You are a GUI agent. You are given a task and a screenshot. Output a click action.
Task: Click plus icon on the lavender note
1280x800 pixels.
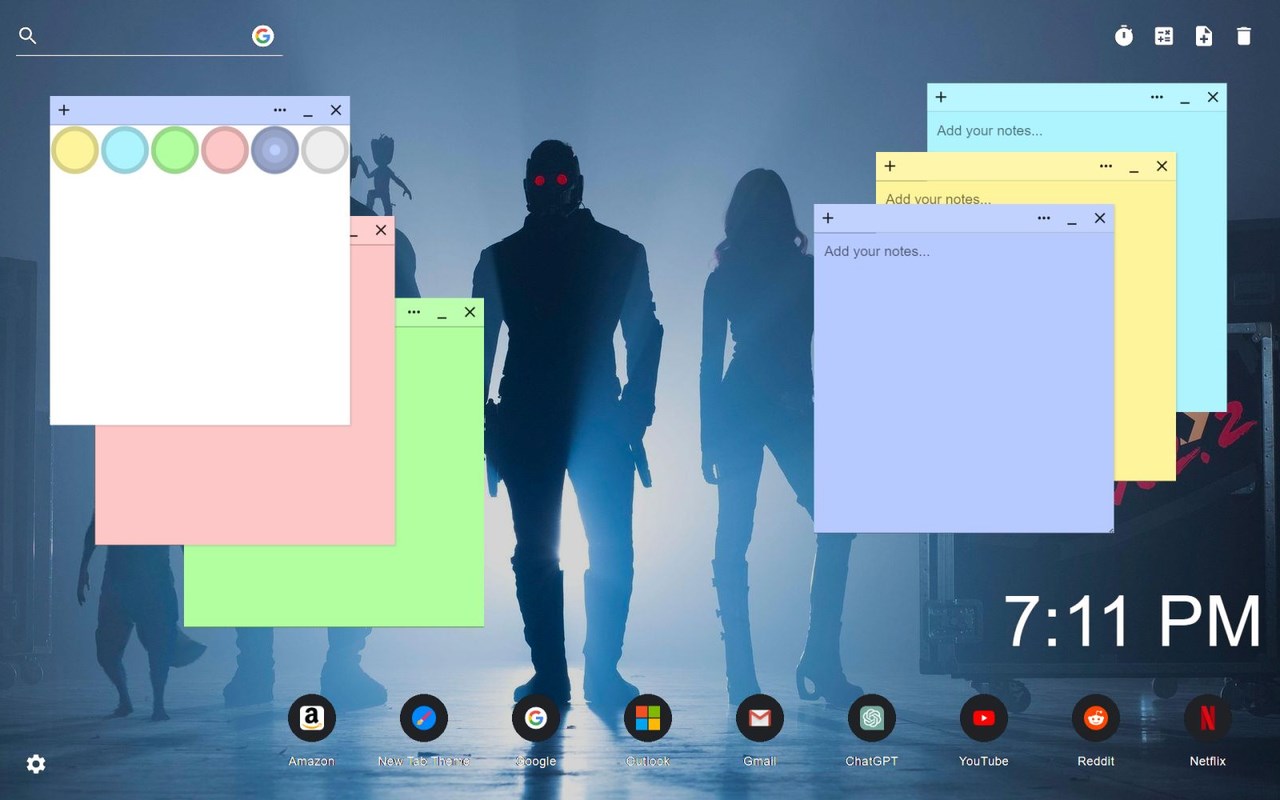click(x=828, y=218)
